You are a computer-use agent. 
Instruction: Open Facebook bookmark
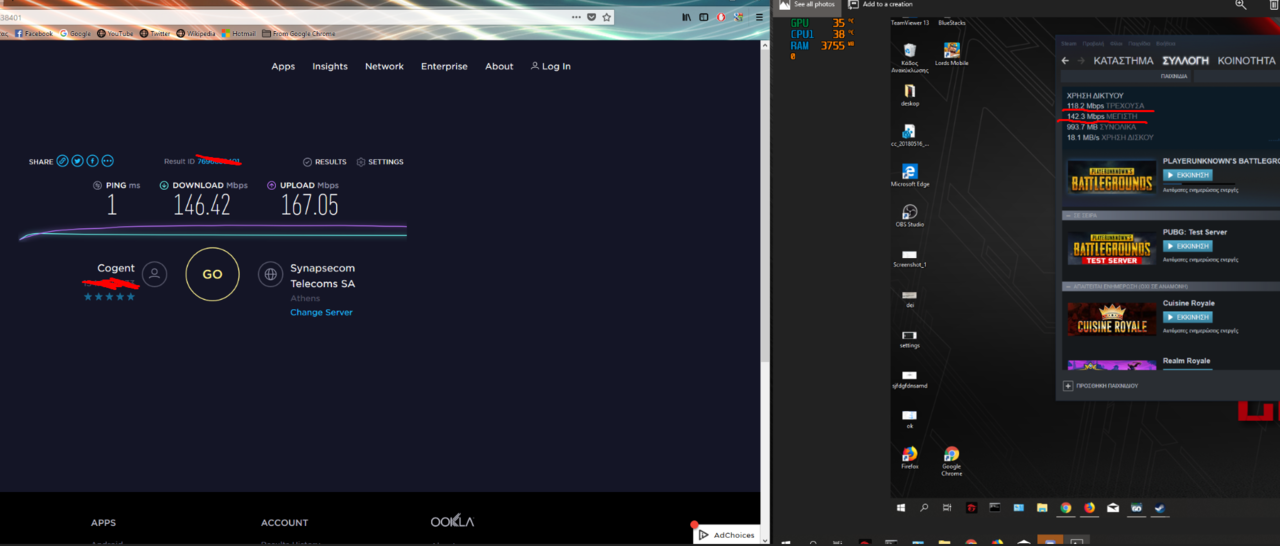point(34,33)
